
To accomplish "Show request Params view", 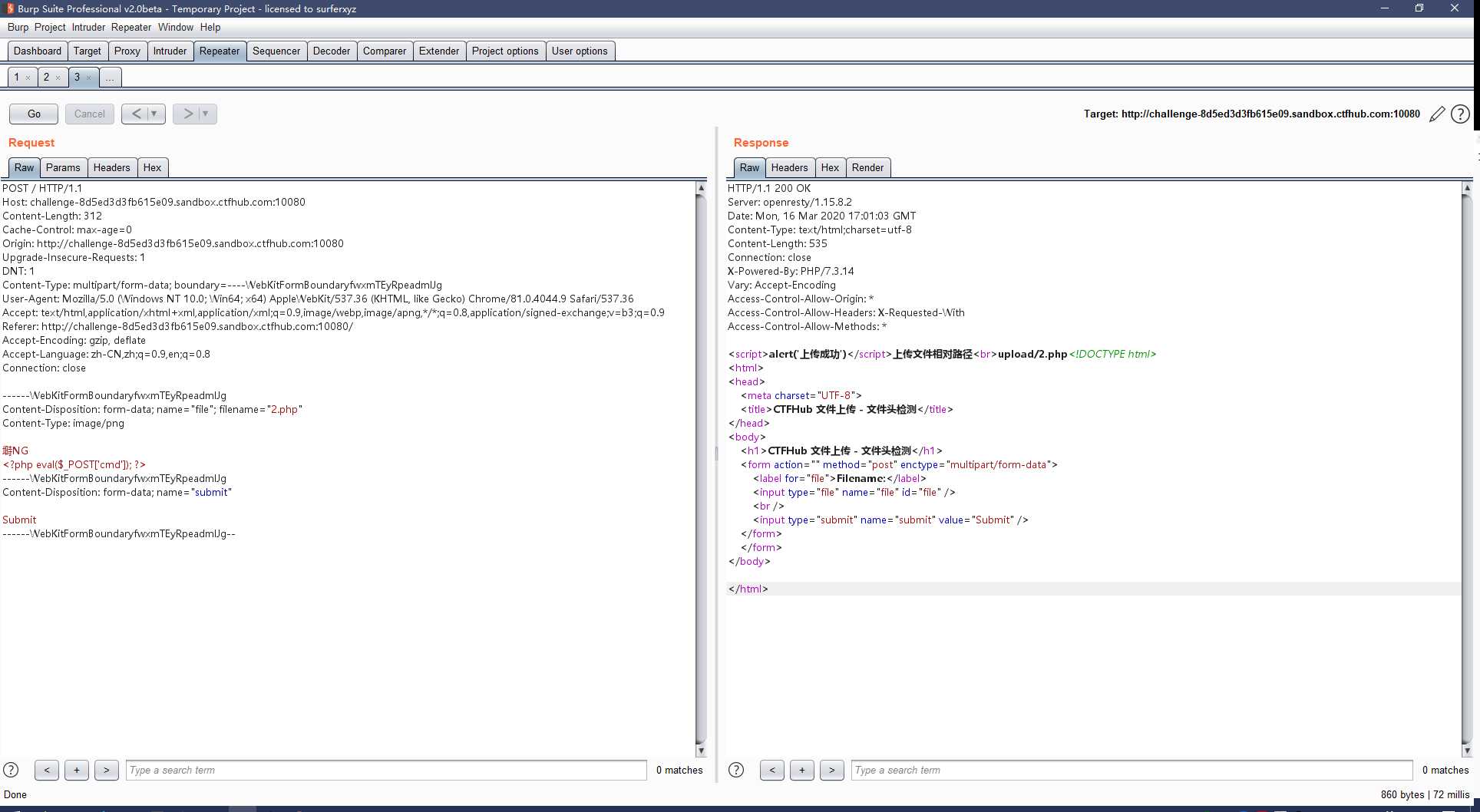I will point(63,167).
